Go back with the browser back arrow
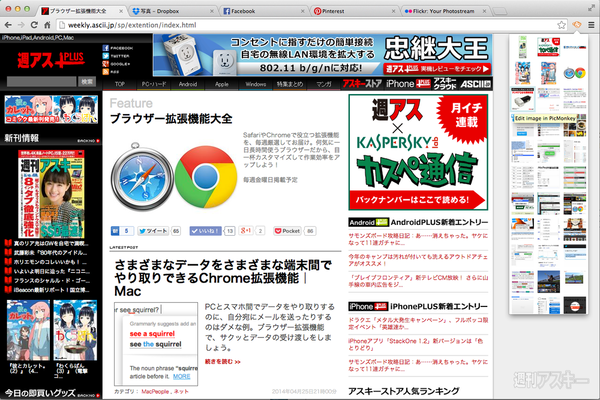The image size is (600, 400). pos(8,25)
